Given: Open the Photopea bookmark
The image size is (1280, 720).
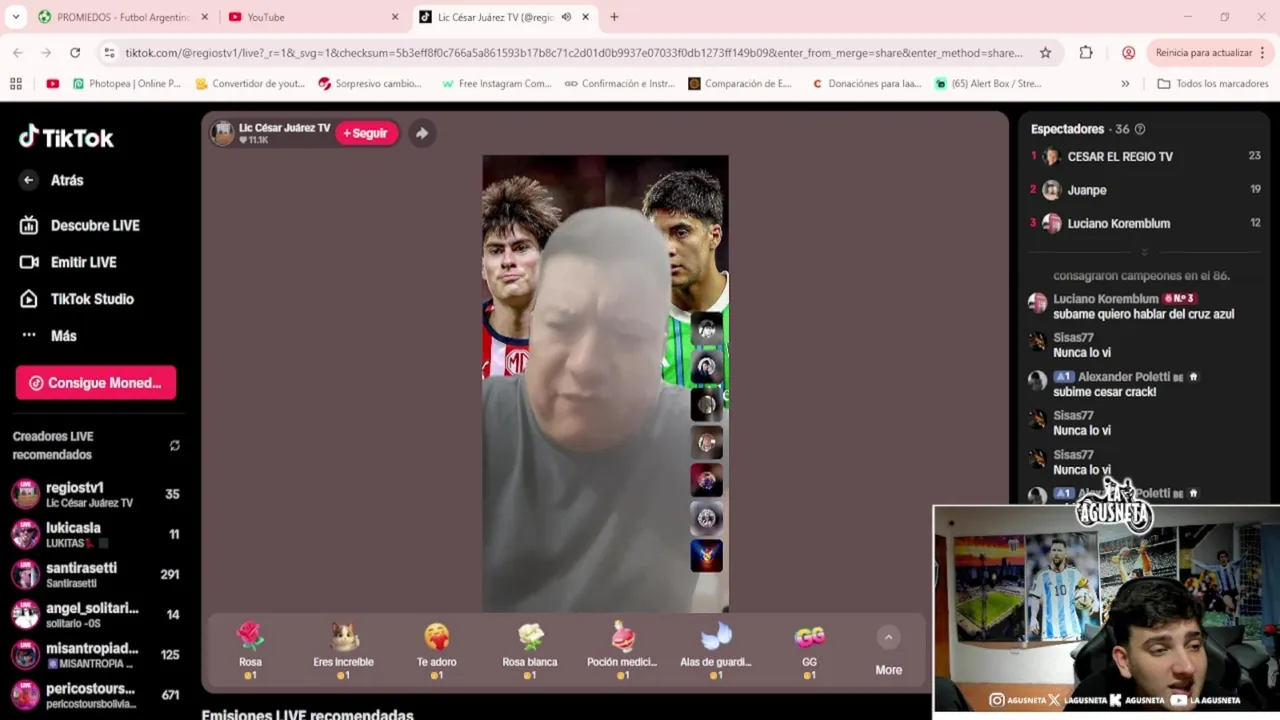Looking at the screenshot, I should tap(127, 84).
